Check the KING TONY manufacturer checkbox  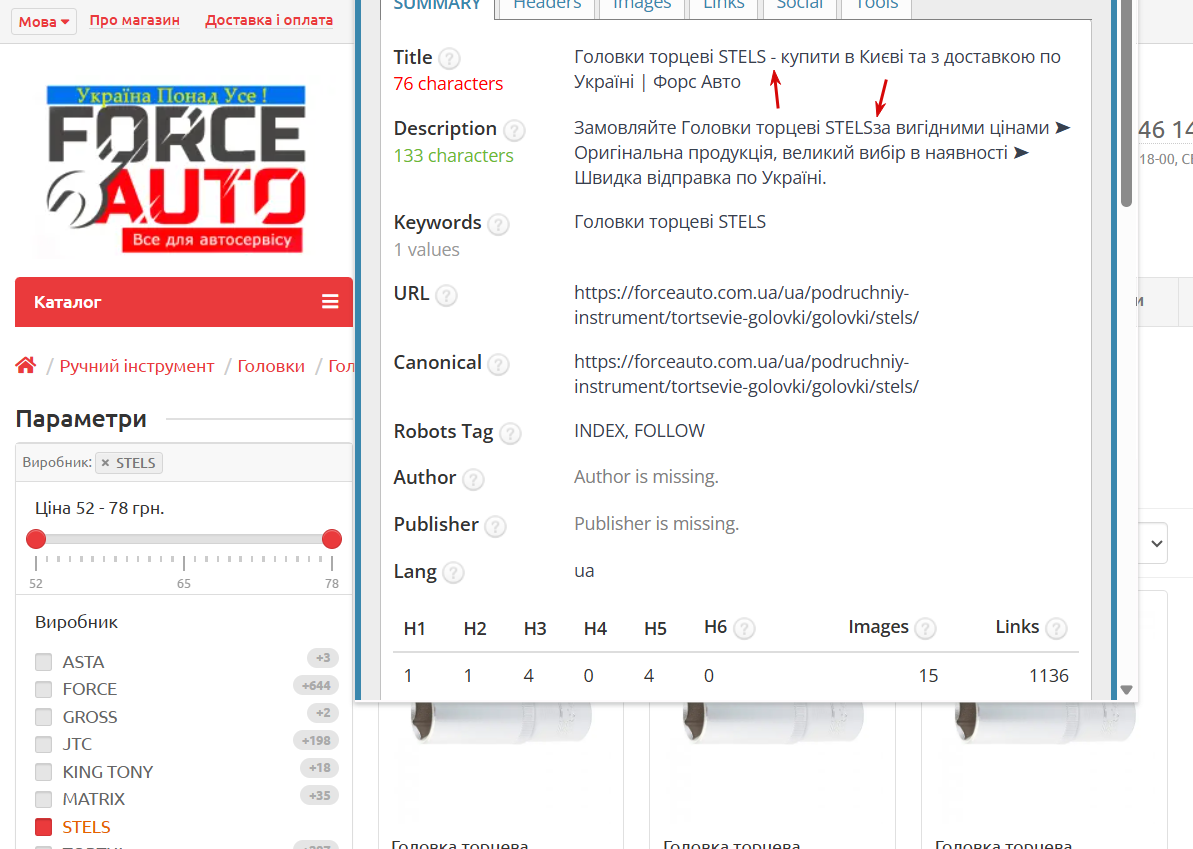(x=43, y=771)
